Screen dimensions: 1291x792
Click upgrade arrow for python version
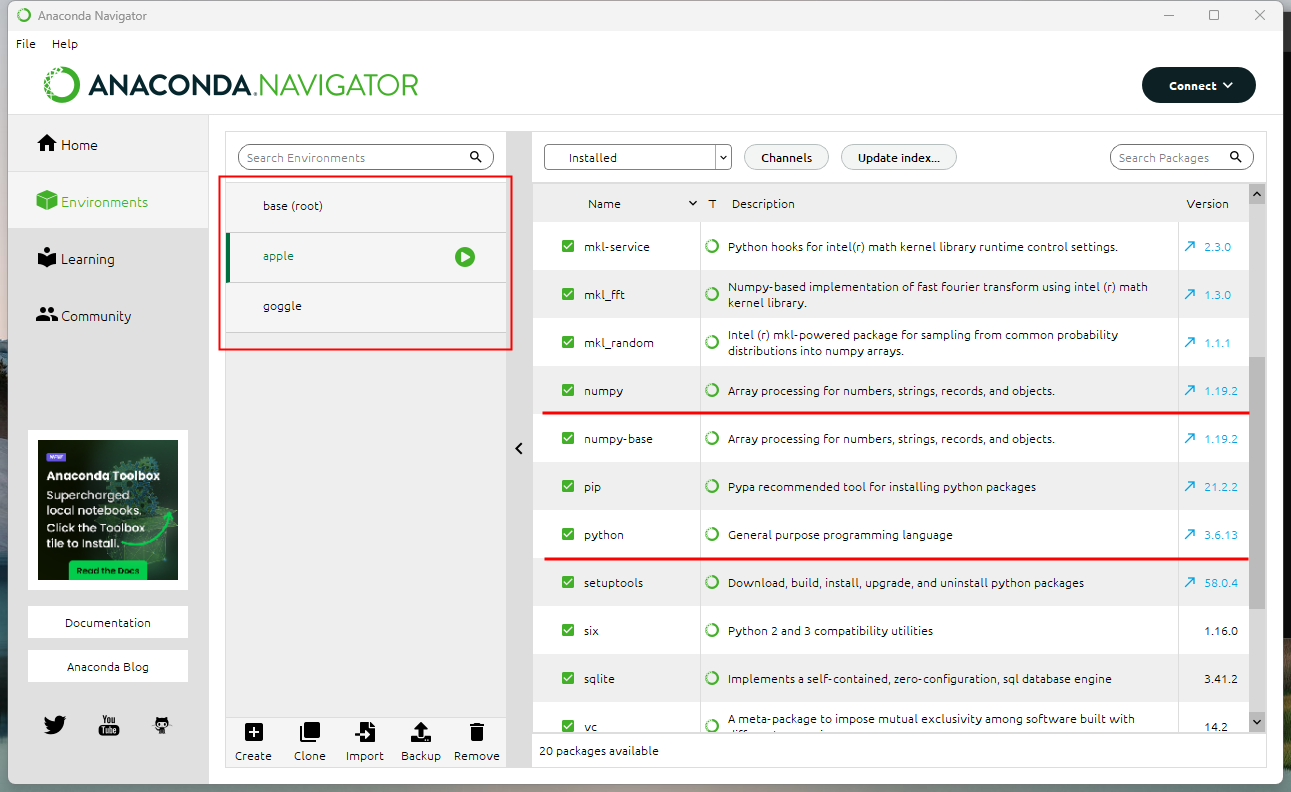coord(1189,534)
